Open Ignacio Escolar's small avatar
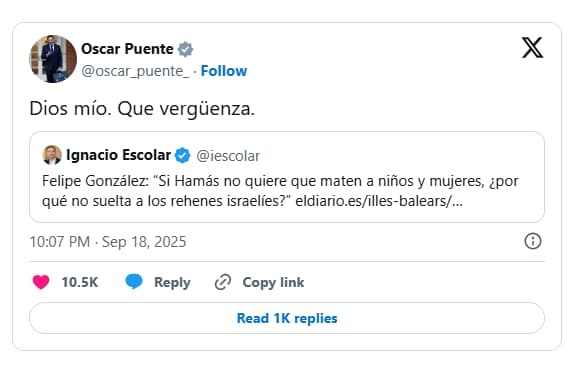 [x=52, y=155]
